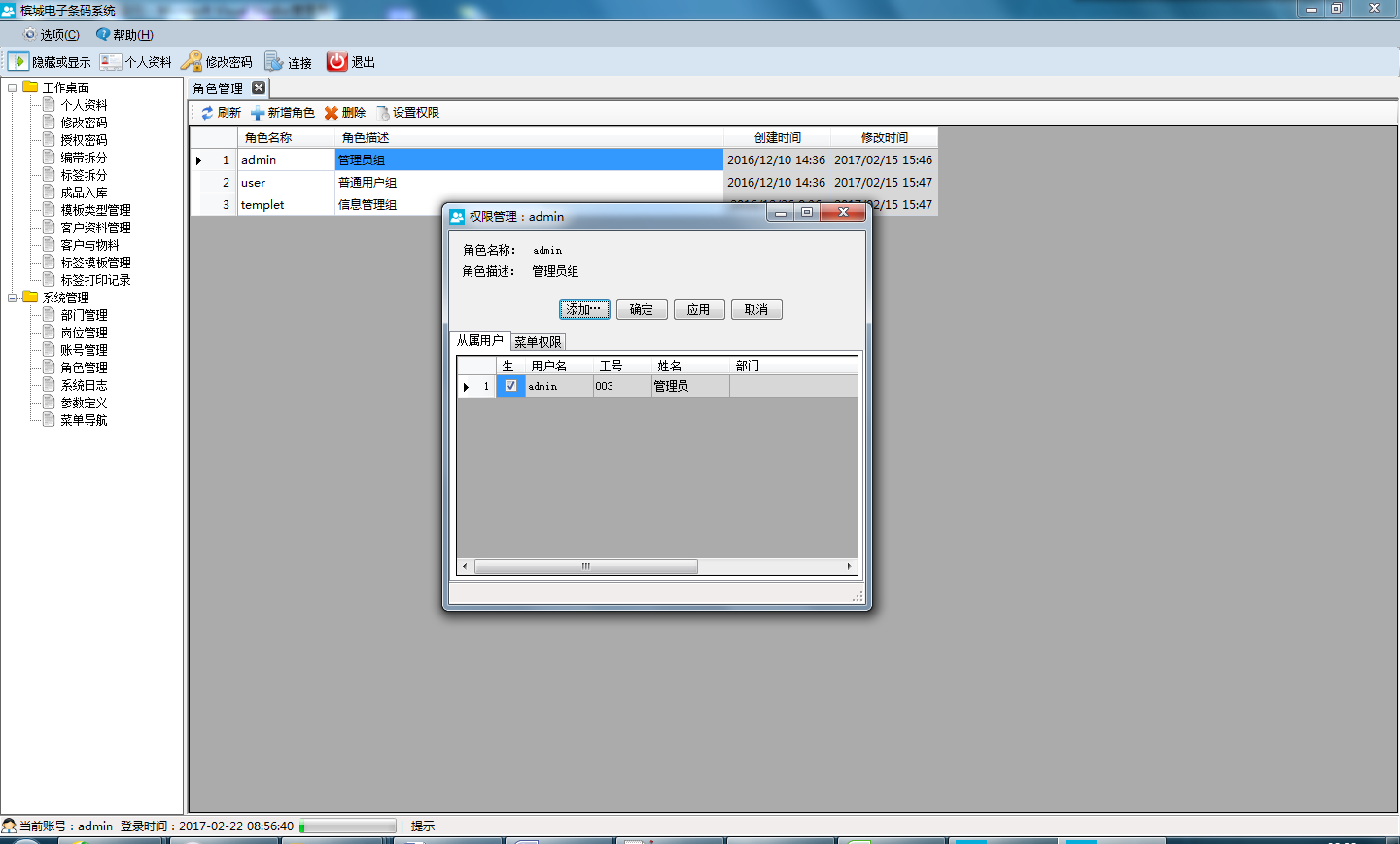Screen dimensions: 1400x844
Task: Click the 应用 button
Action: coord(699,310)
